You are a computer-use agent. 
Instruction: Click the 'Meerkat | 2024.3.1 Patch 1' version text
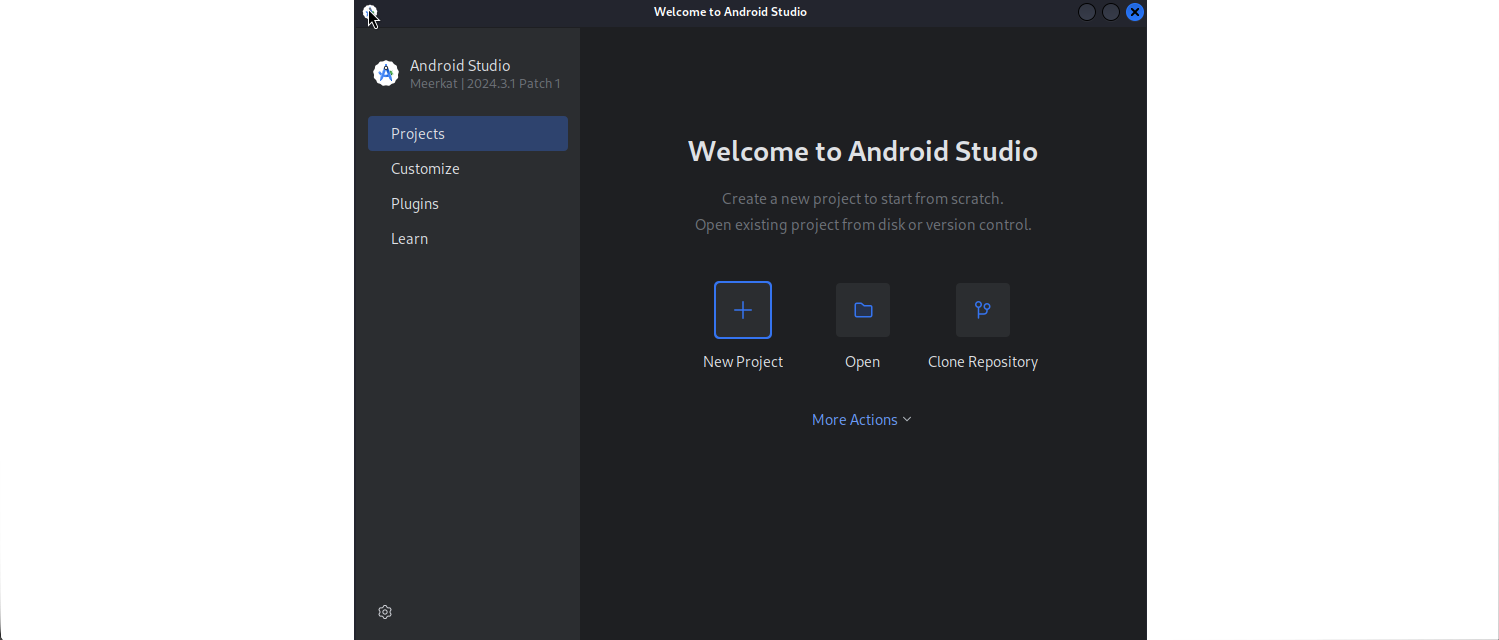coord(485,84)
